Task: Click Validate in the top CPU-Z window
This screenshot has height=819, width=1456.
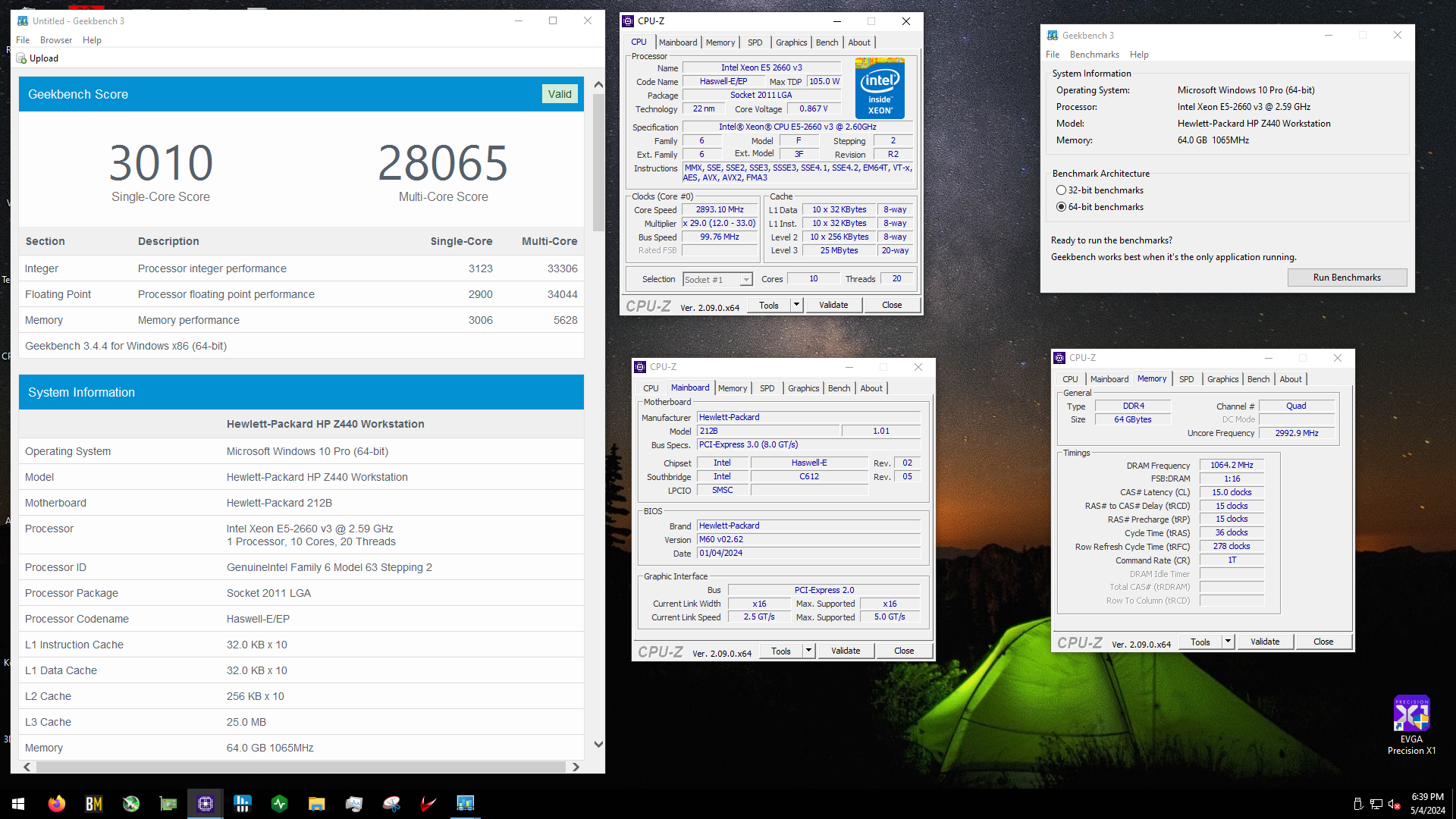Action: [833, 305]
